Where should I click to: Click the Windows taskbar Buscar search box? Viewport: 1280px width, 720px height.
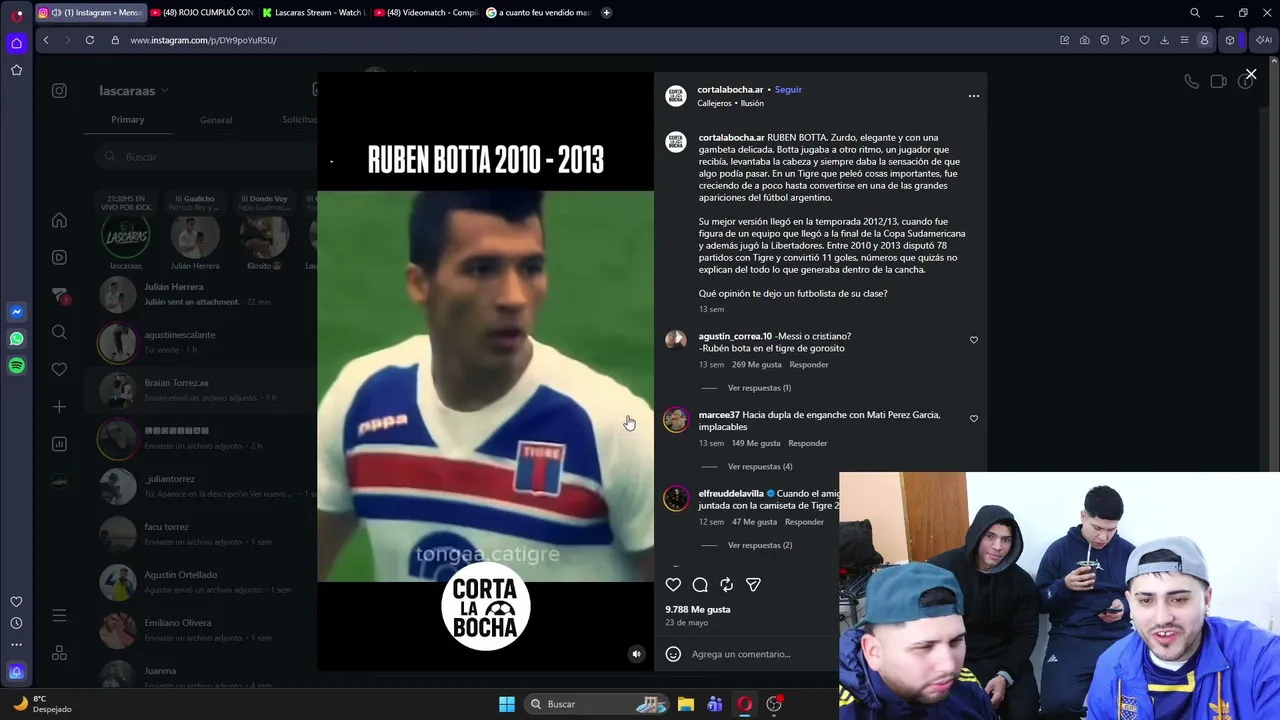coord(598,704)
